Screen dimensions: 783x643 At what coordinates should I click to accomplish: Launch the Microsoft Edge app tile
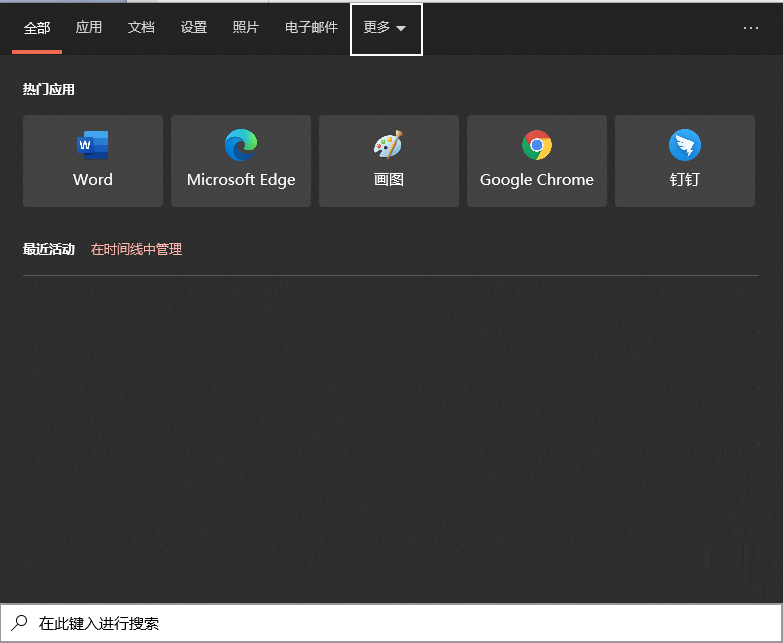[241, 161]
